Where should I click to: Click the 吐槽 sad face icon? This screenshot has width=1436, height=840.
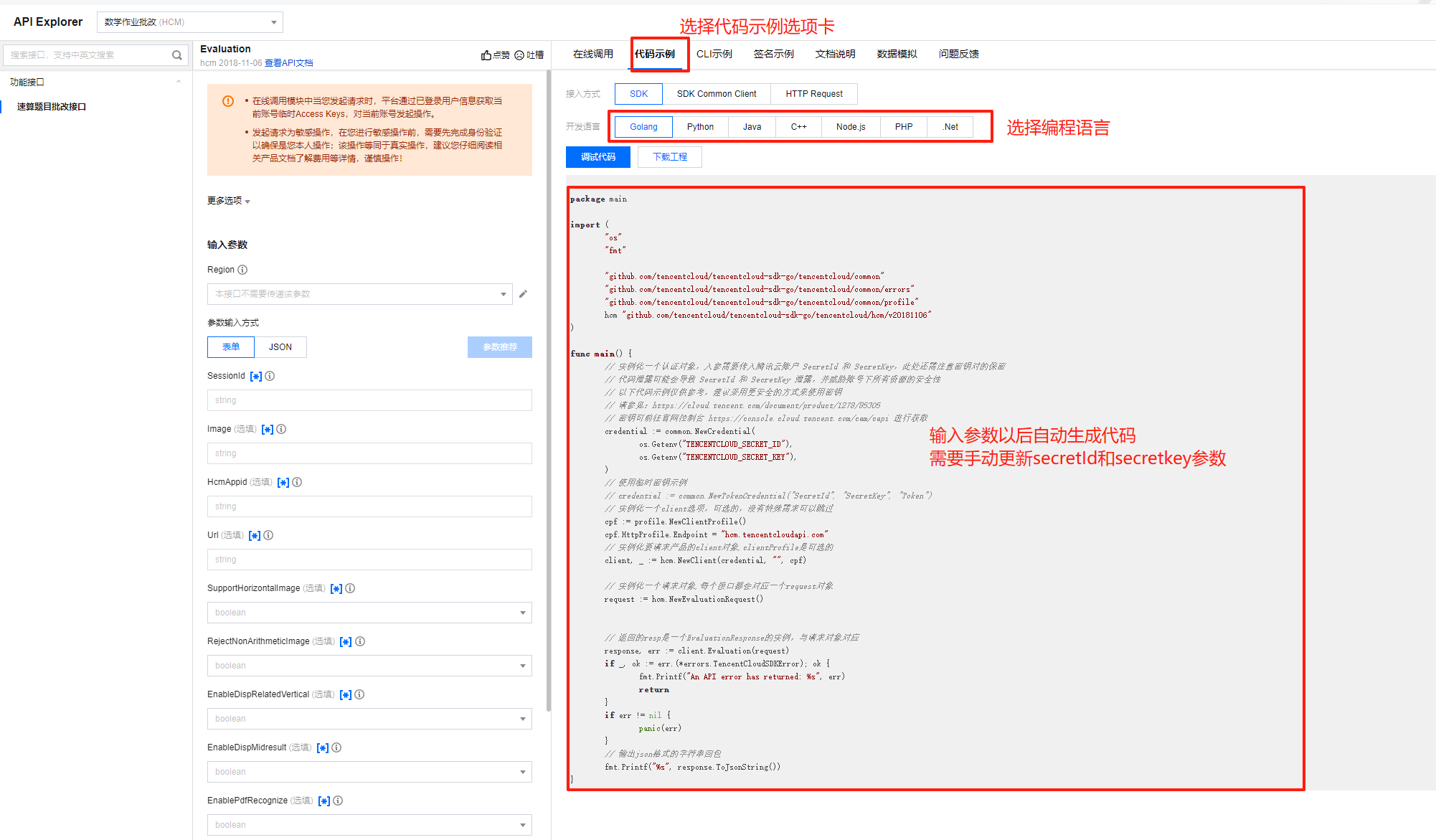click(x=519, y=55)
